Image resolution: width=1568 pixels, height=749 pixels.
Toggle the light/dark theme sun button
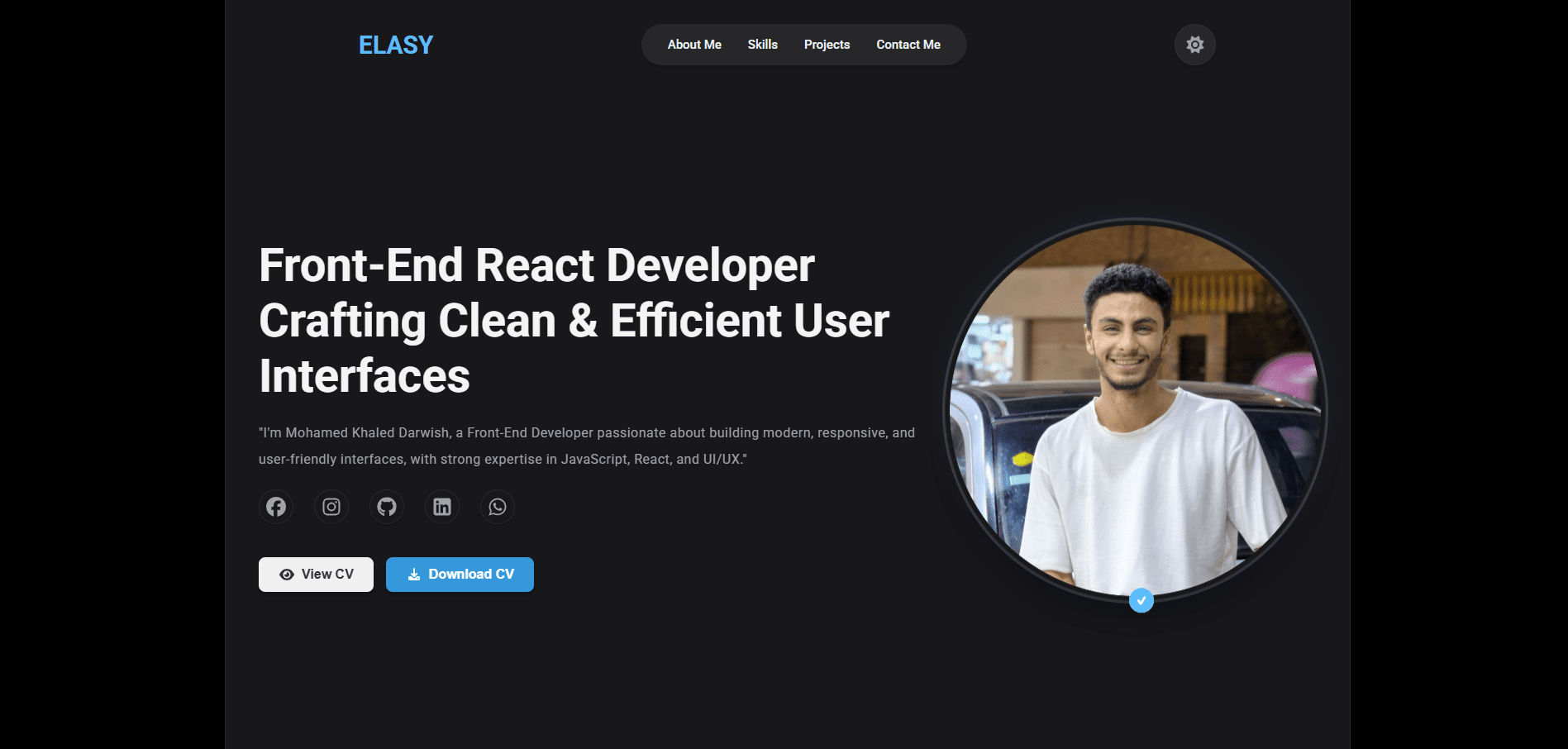tap(1194, 45)
